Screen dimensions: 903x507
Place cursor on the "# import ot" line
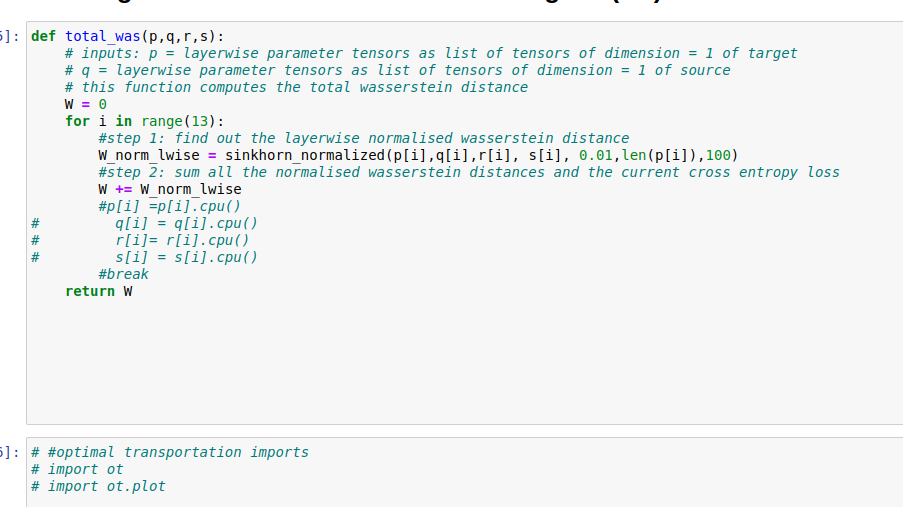(77, 469)
